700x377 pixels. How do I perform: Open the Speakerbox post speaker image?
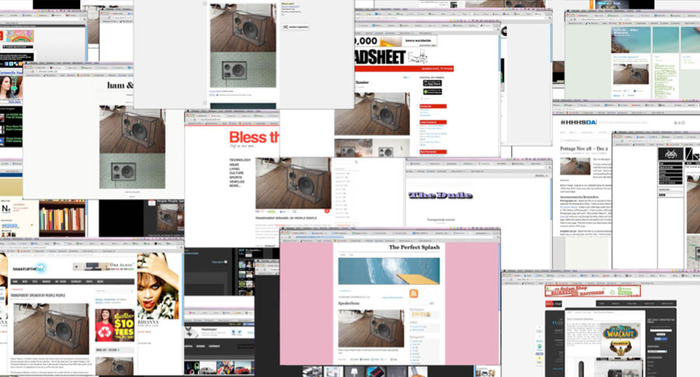371,329
